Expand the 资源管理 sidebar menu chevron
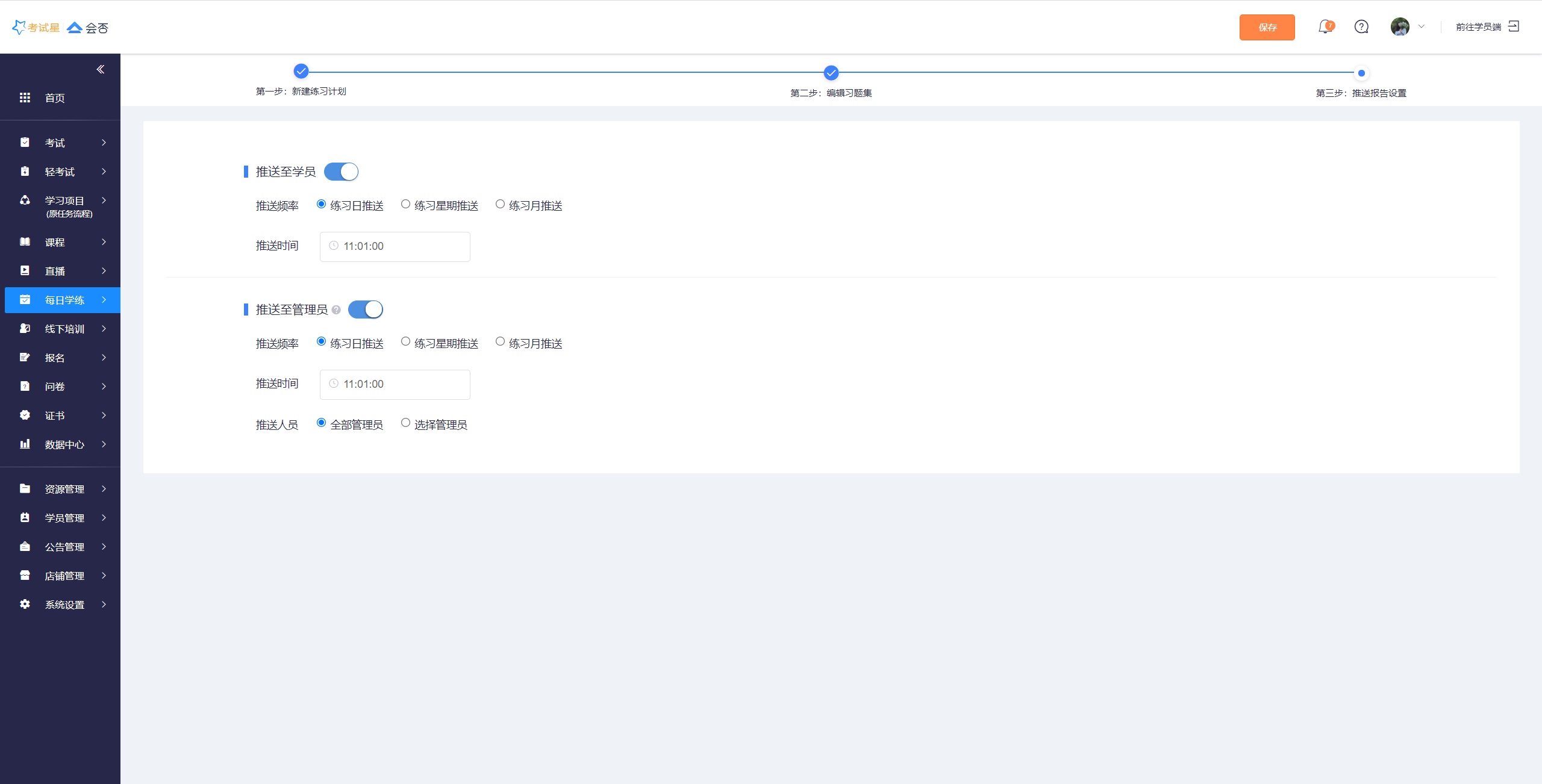Screen dimensions: 1542x784 tap(104, 489)
